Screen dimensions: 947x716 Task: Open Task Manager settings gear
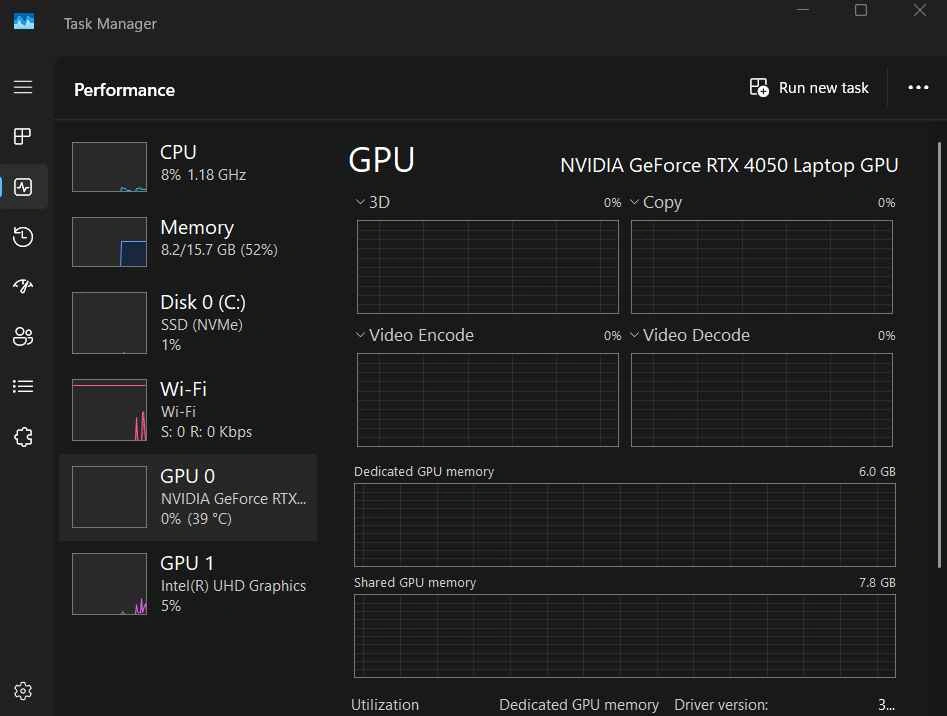click(23, 691)
